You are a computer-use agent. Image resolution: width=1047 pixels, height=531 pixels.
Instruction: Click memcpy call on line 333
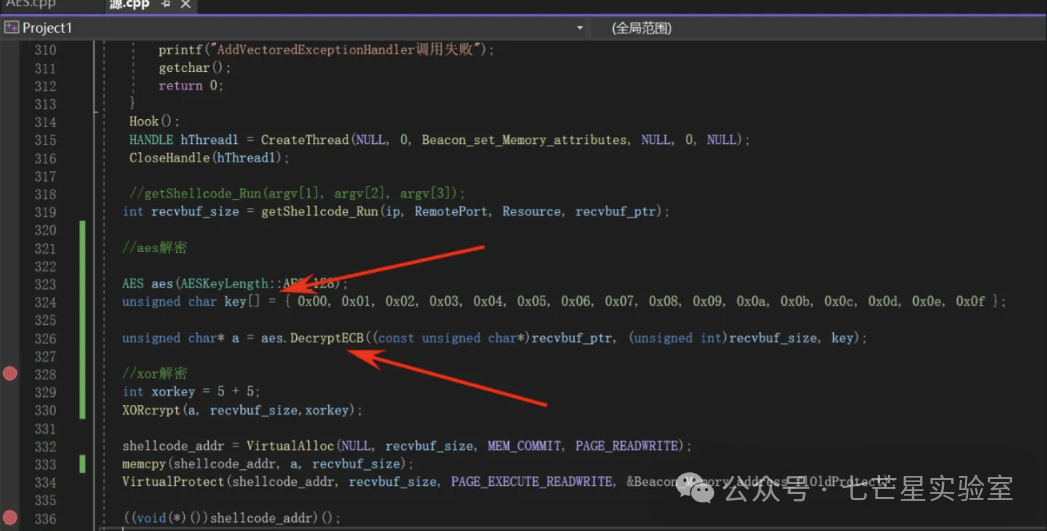click(x=144, y=464)
